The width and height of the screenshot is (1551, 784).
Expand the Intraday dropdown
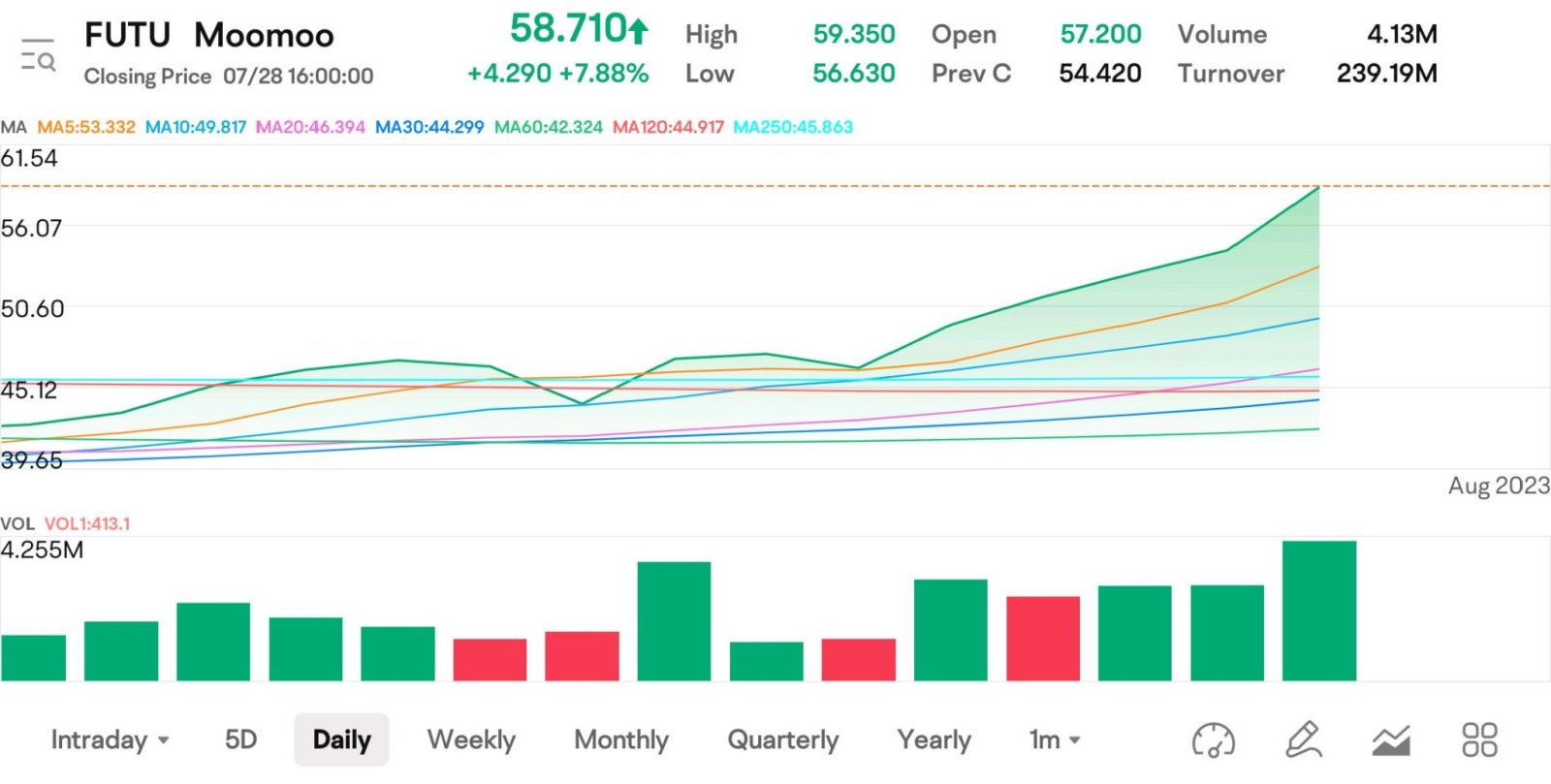click(x=111, y=740)
